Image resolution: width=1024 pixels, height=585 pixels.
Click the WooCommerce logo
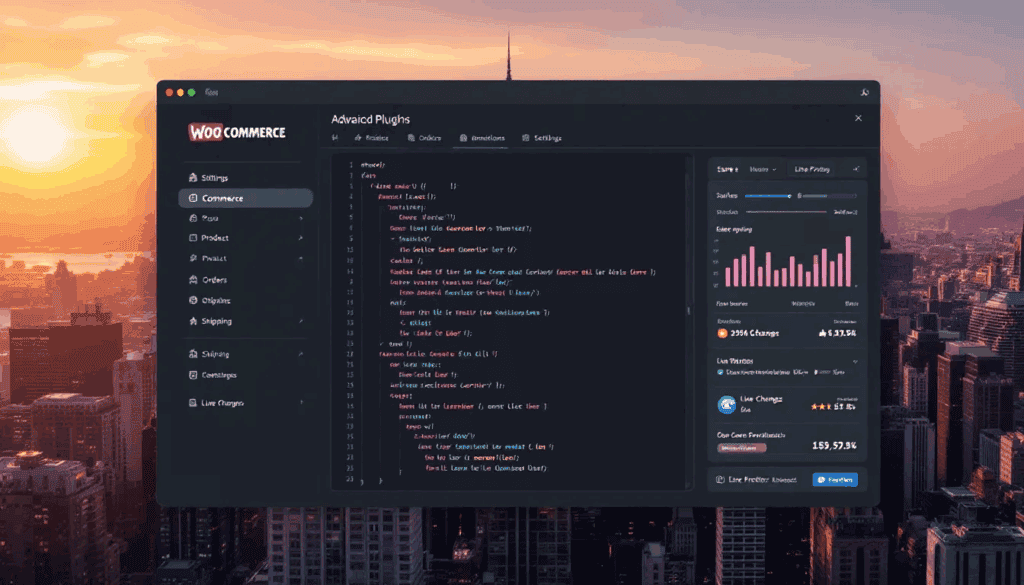pyautogui.click(x=236, y=132)
